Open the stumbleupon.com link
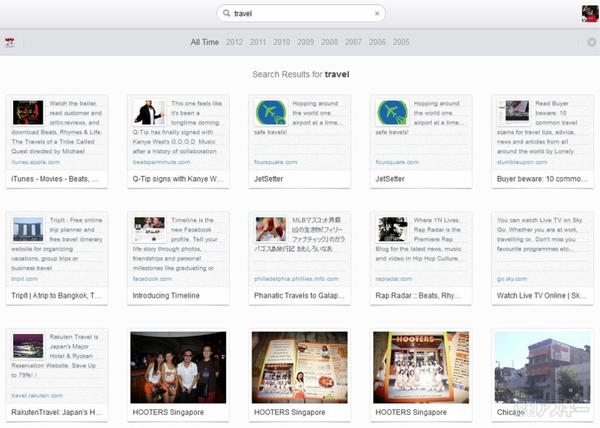The image size is (600, 428). tap(522, 162)
